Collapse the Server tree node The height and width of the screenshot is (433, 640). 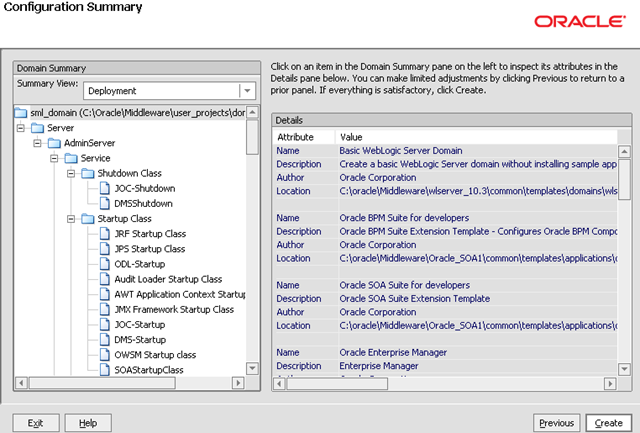[x=21, y=128]
